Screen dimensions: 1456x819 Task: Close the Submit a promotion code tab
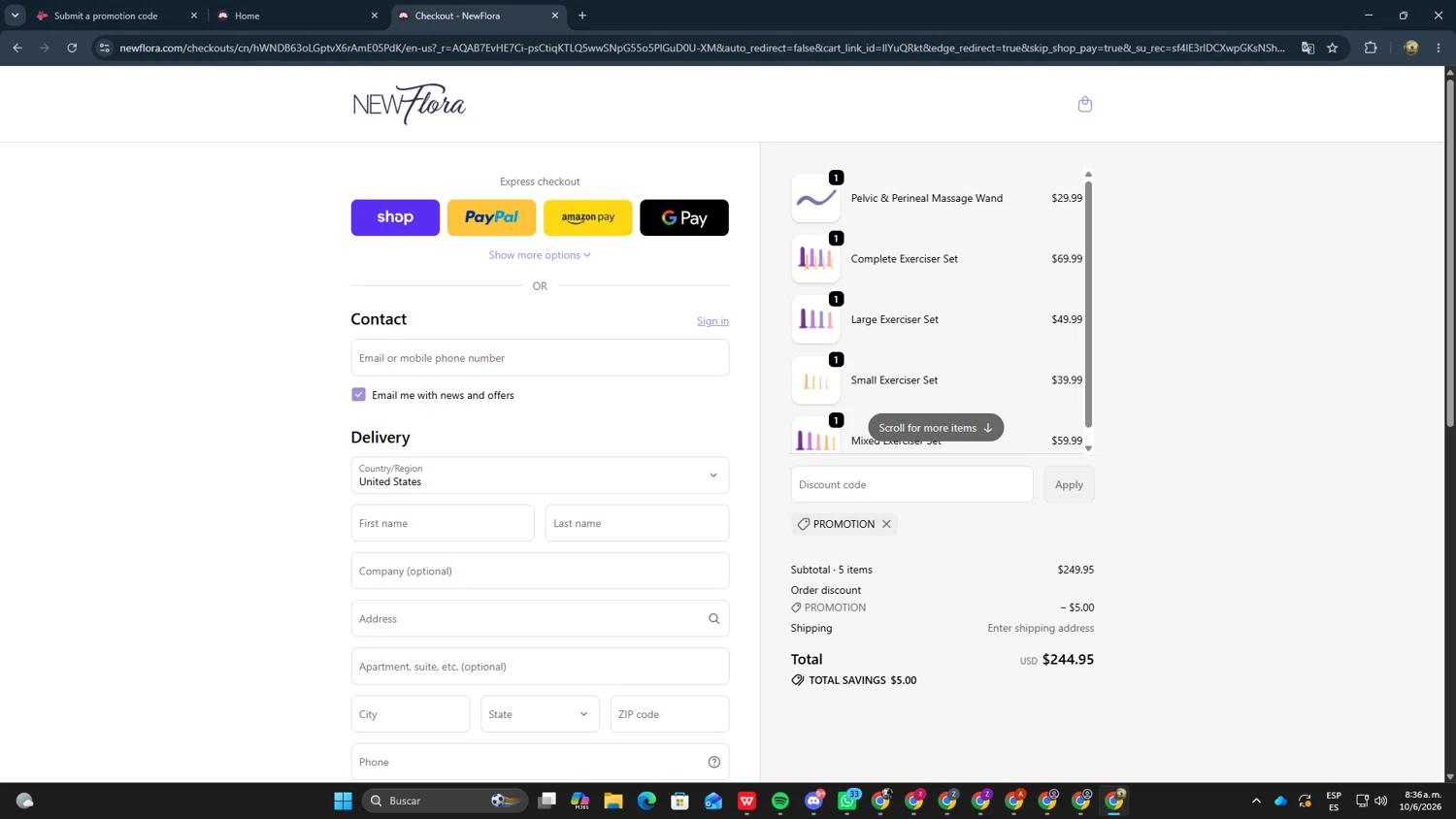pyautogui.click(x=194, y=16)
